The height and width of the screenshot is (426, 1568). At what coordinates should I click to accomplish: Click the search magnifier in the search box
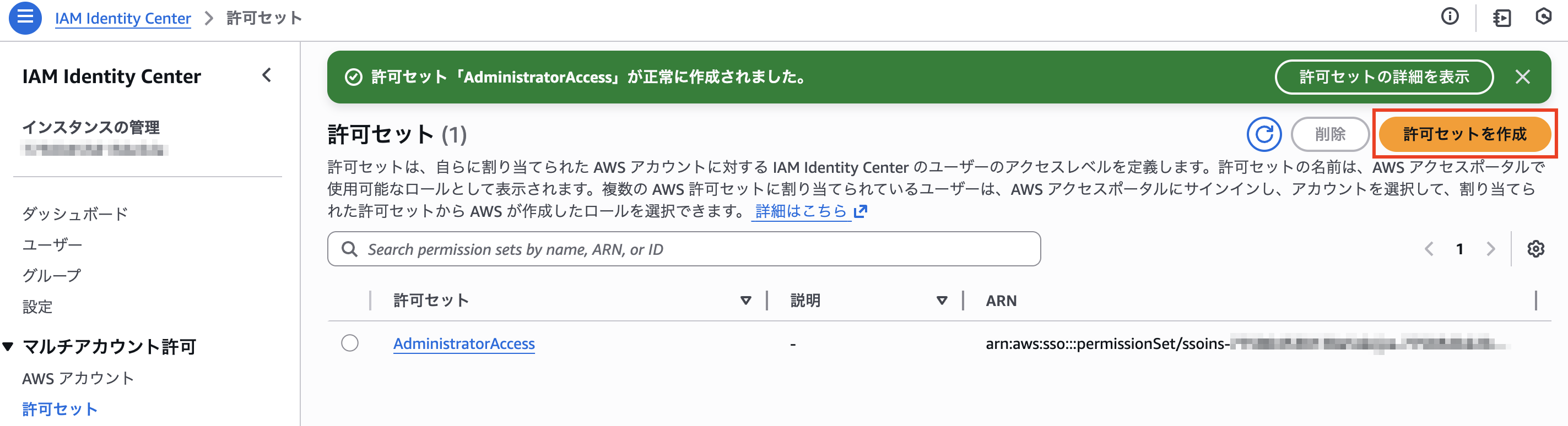349,249
